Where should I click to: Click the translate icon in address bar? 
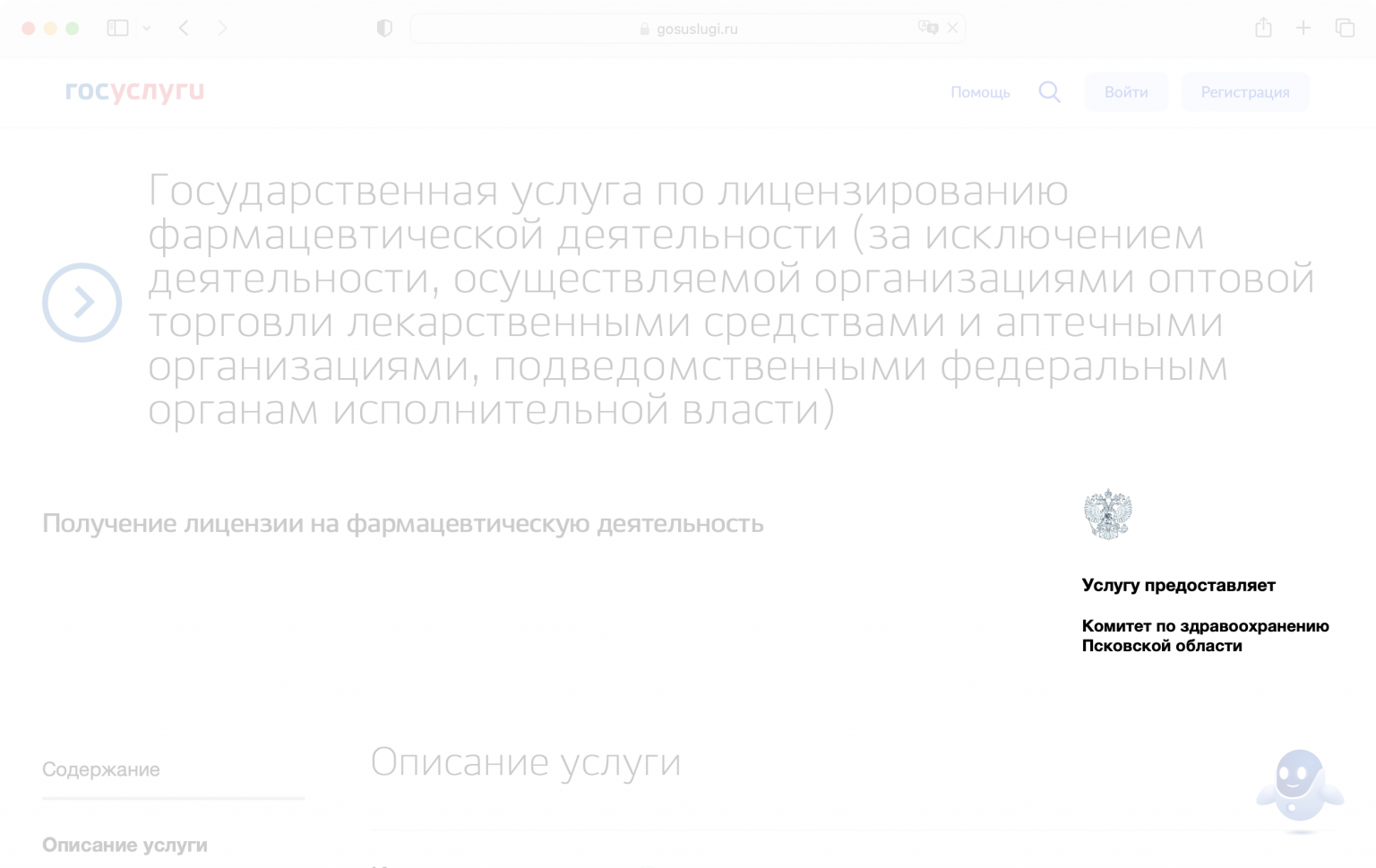pos(927,28)
